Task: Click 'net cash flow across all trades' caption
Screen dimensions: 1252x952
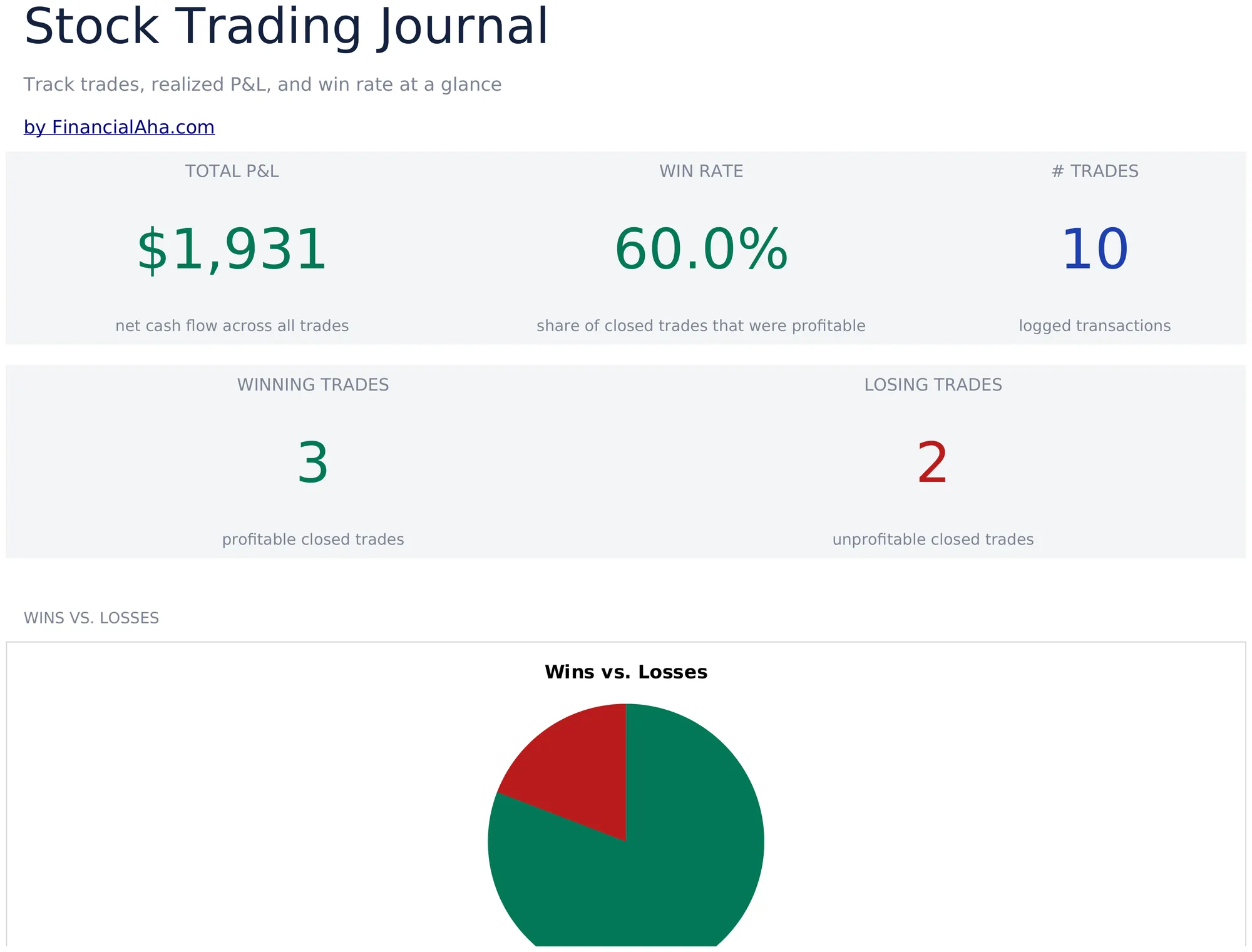Action: pyautogui.click(x=232, y=326)
